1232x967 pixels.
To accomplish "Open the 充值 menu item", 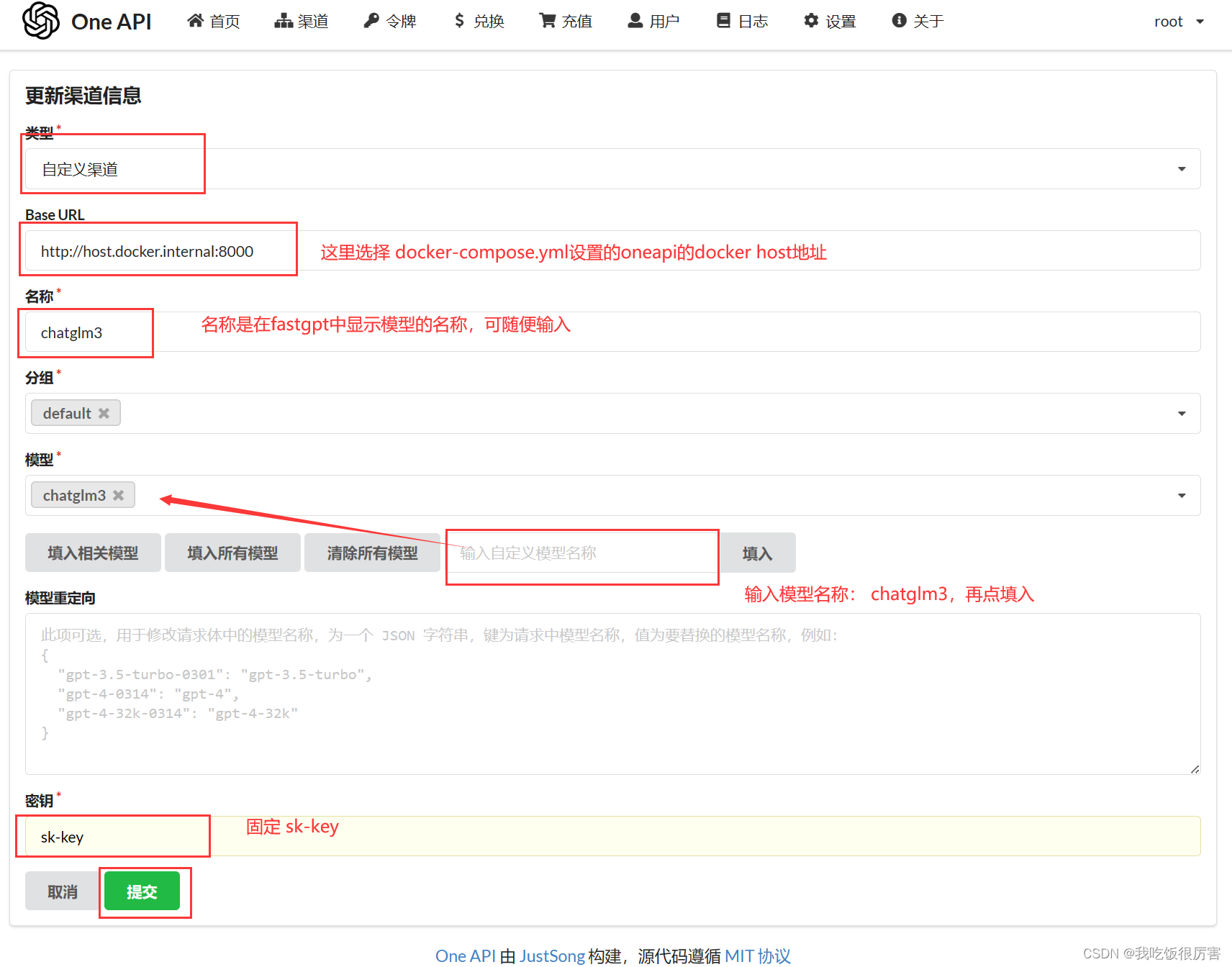I will pyautogui.click(x=566, y=21).
